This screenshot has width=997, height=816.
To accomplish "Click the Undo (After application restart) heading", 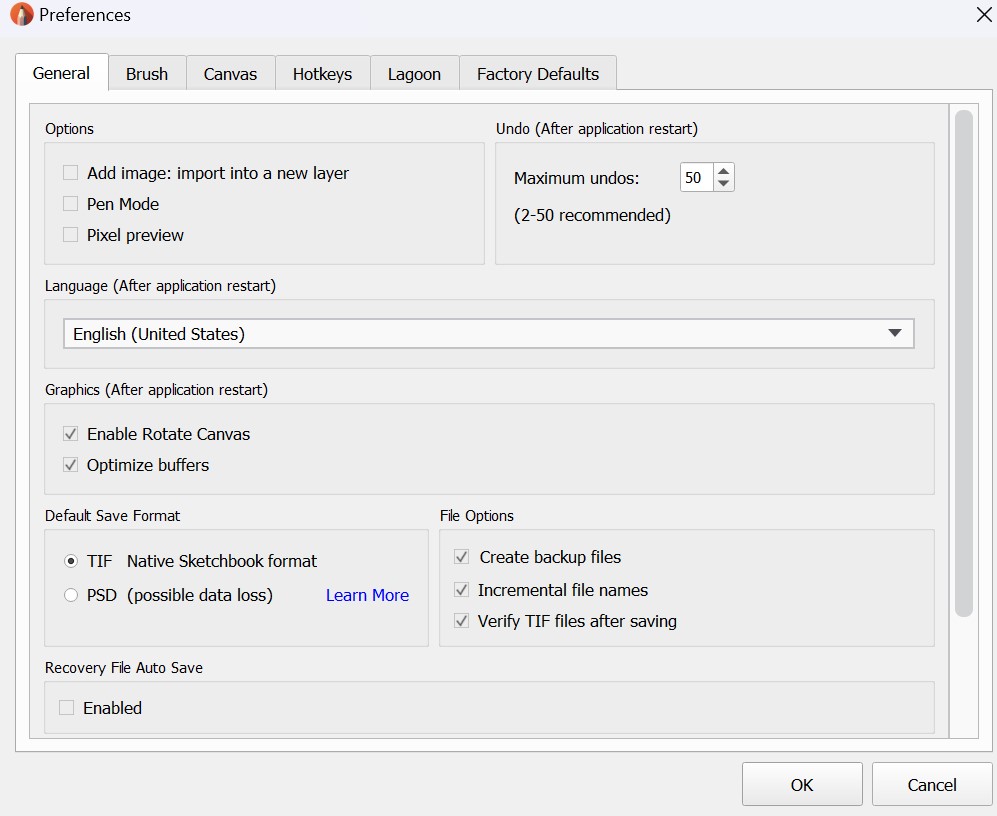I will pos(597,129).
